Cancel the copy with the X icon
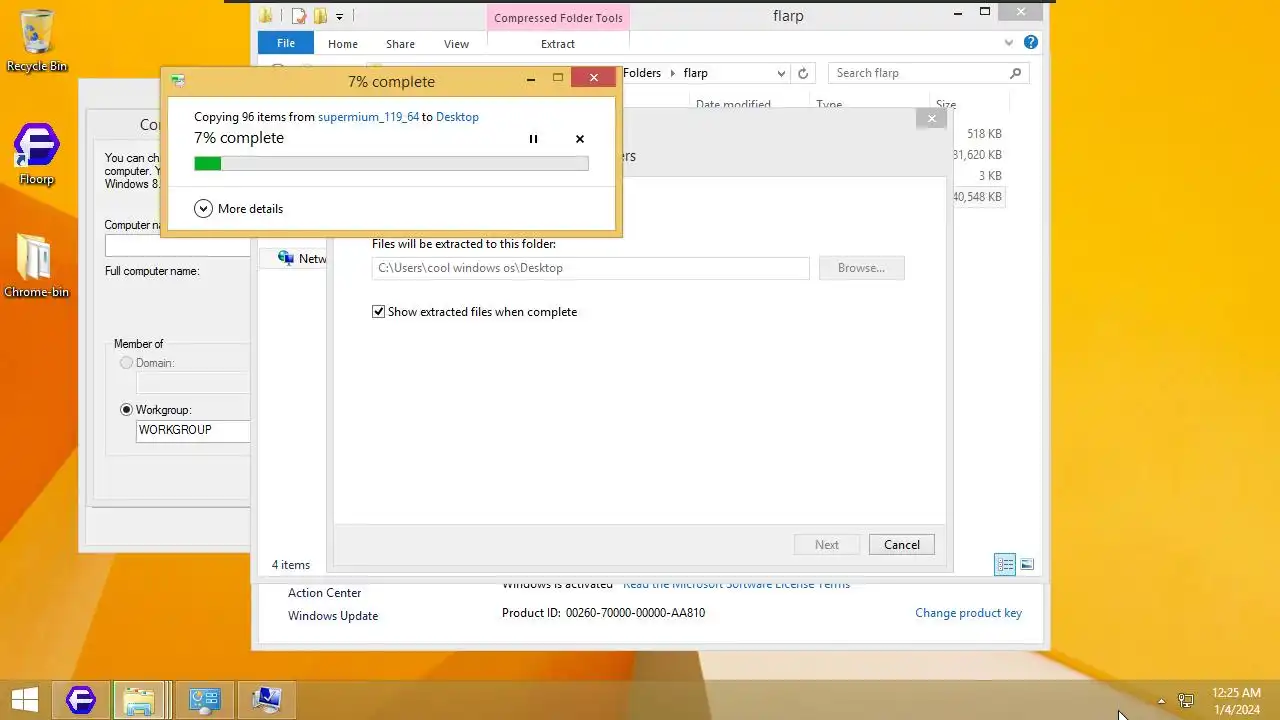The width and height of the screenshot is (1280, 720). coord(580,139)
